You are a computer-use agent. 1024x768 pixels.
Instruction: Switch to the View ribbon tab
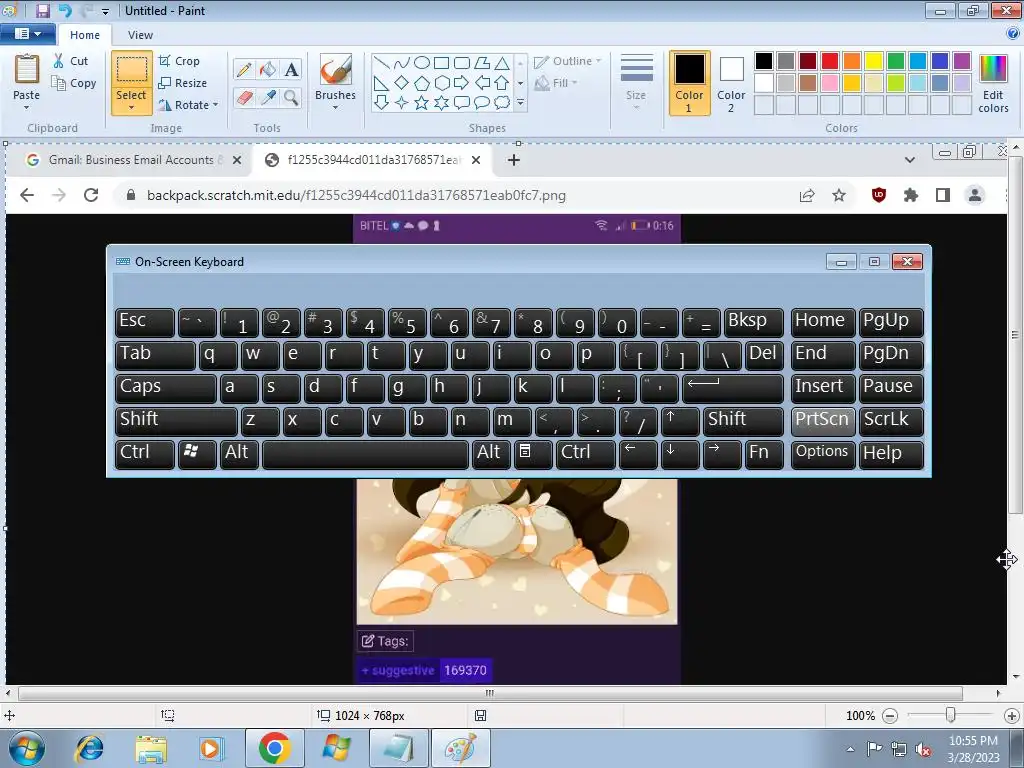coord(140,35)
